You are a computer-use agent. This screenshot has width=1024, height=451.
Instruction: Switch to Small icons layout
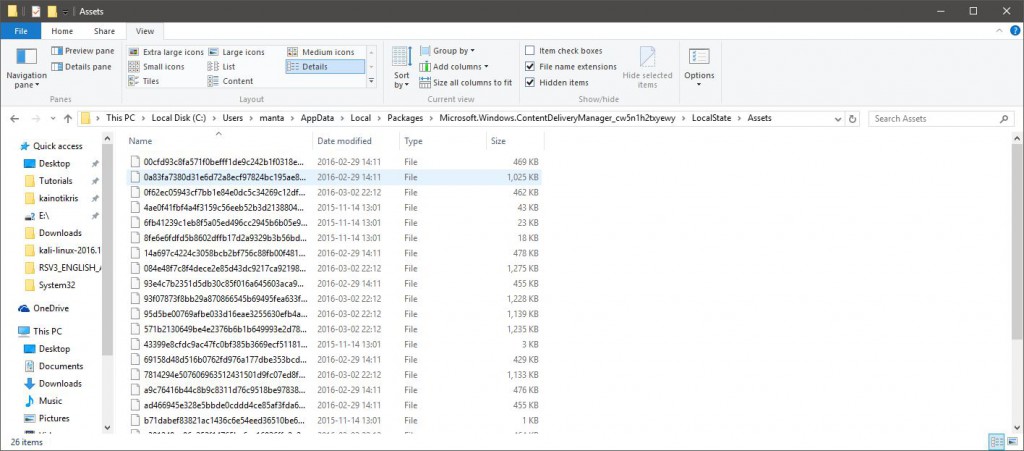pyautogui.click(x=156, y=67)
